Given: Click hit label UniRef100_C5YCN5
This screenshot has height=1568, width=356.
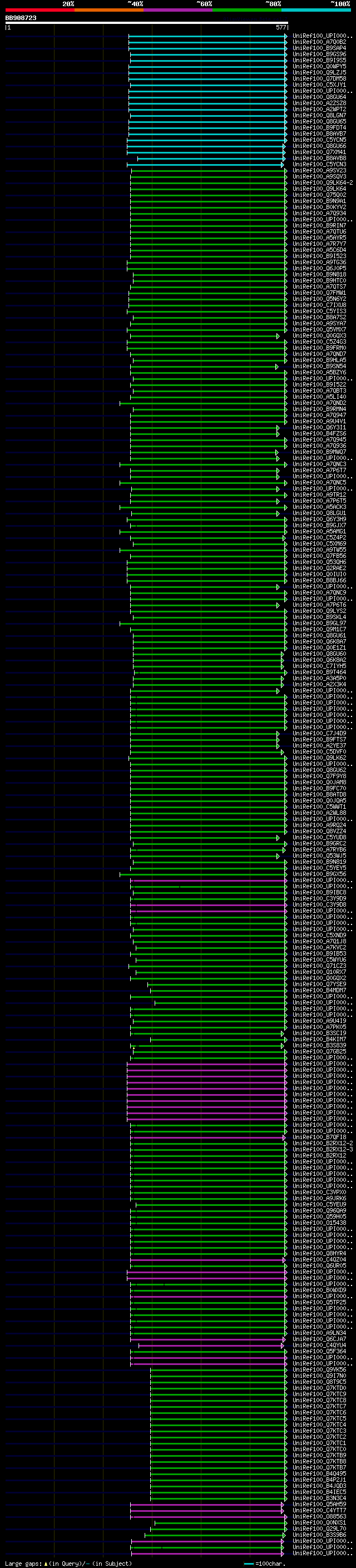Looking at the screenshot, I should [319, 140].
